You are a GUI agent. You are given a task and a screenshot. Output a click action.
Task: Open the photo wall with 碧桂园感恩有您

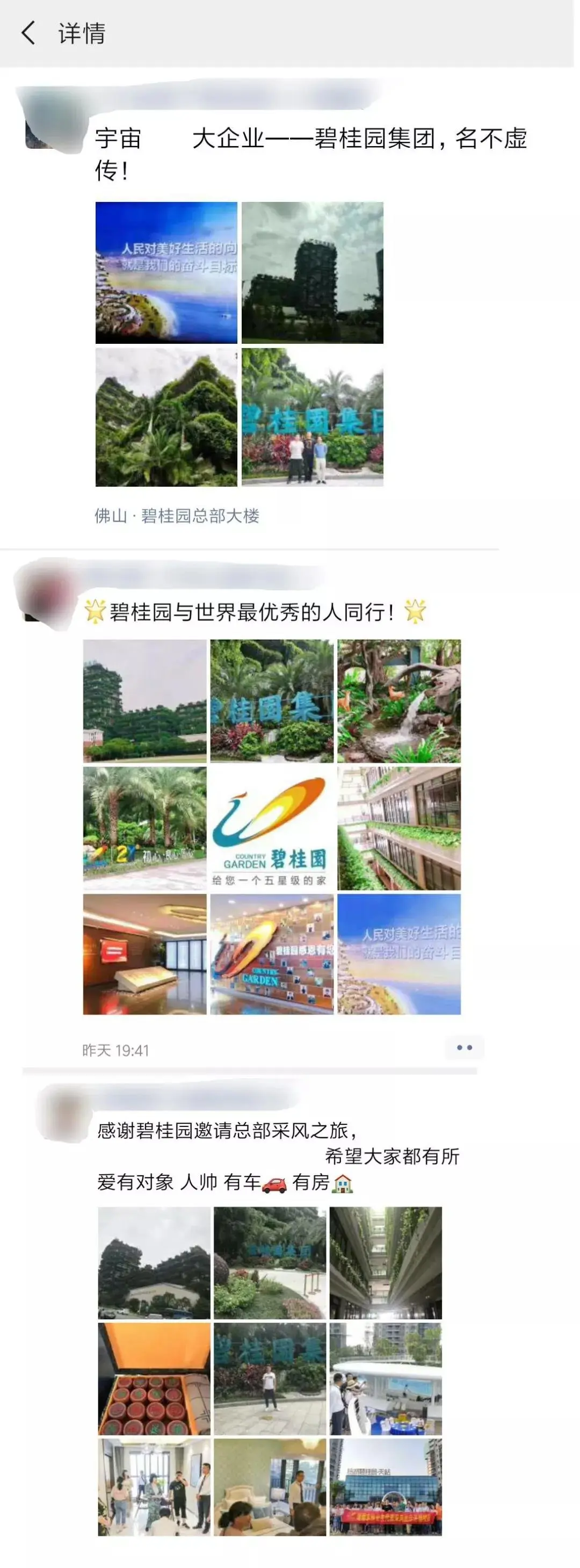[271, 954]
